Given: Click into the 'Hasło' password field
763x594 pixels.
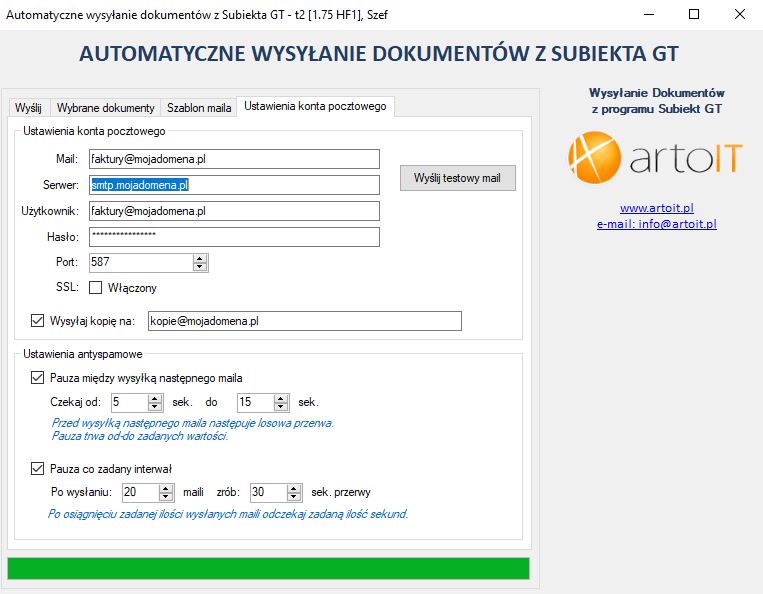Looking at the screenshot, I should [x=232, y=237].
